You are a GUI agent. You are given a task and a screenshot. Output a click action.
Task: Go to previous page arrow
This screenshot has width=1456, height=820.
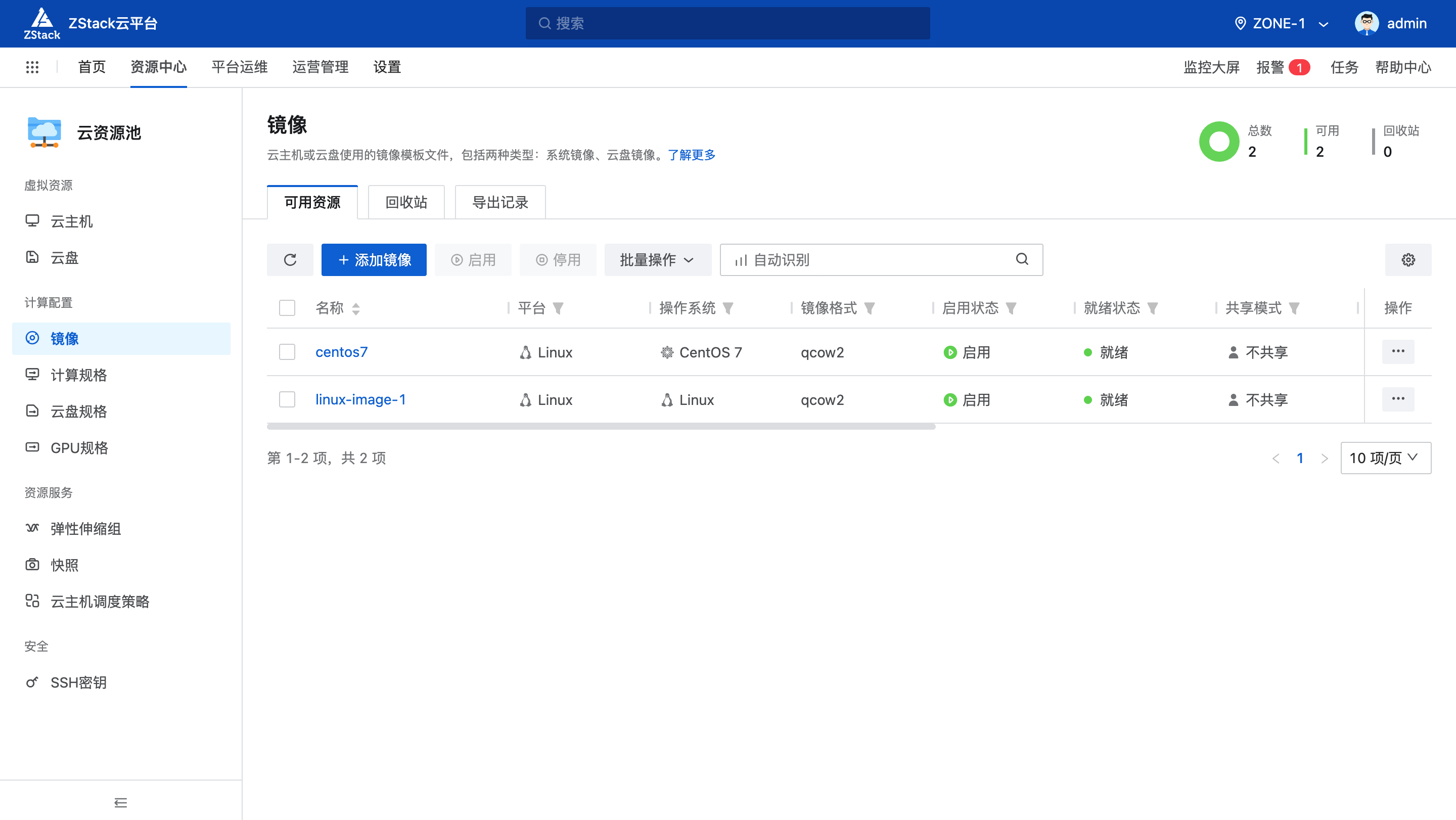(x=1276, y=459)
